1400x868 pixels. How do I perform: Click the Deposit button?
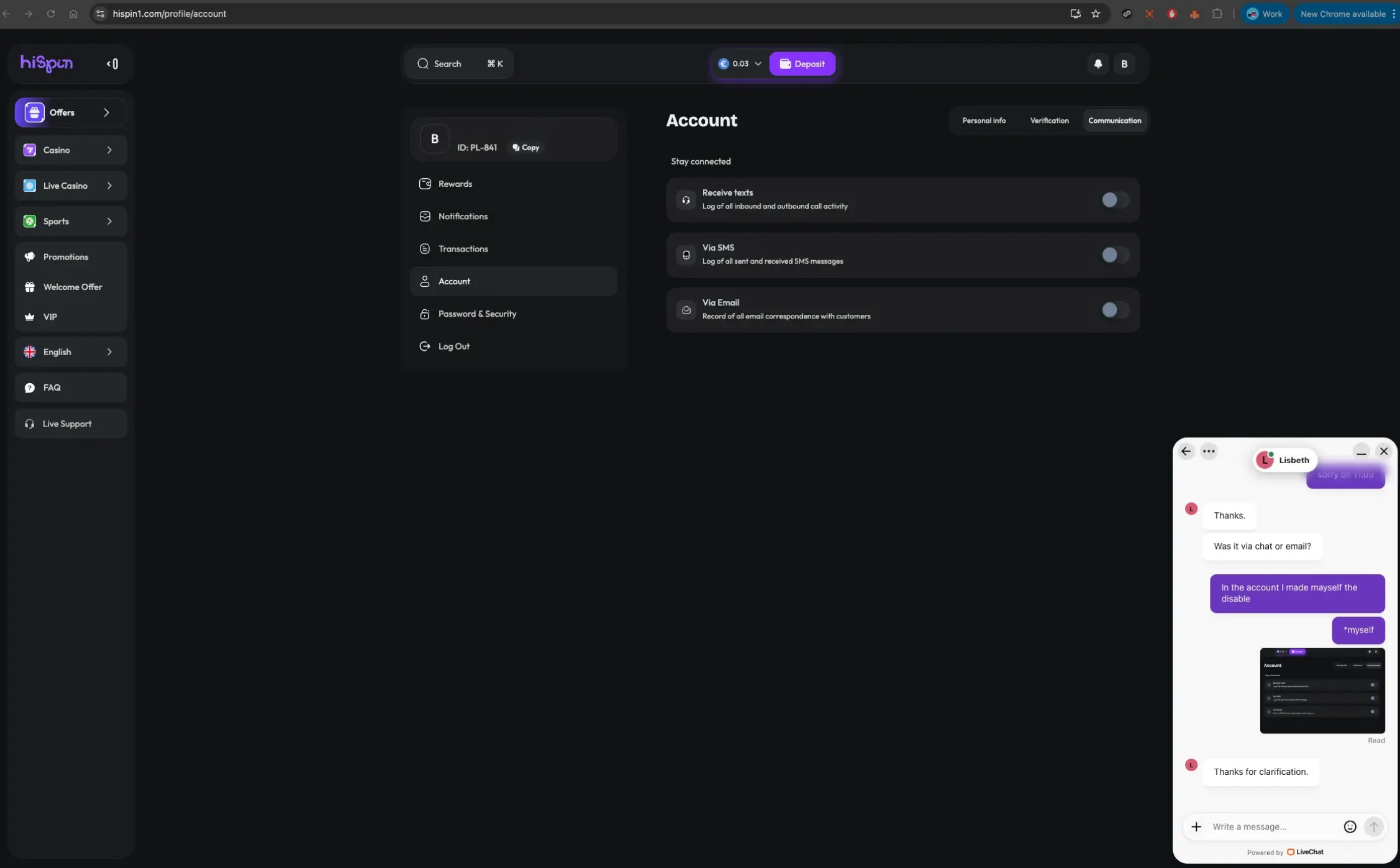[802, 64]
